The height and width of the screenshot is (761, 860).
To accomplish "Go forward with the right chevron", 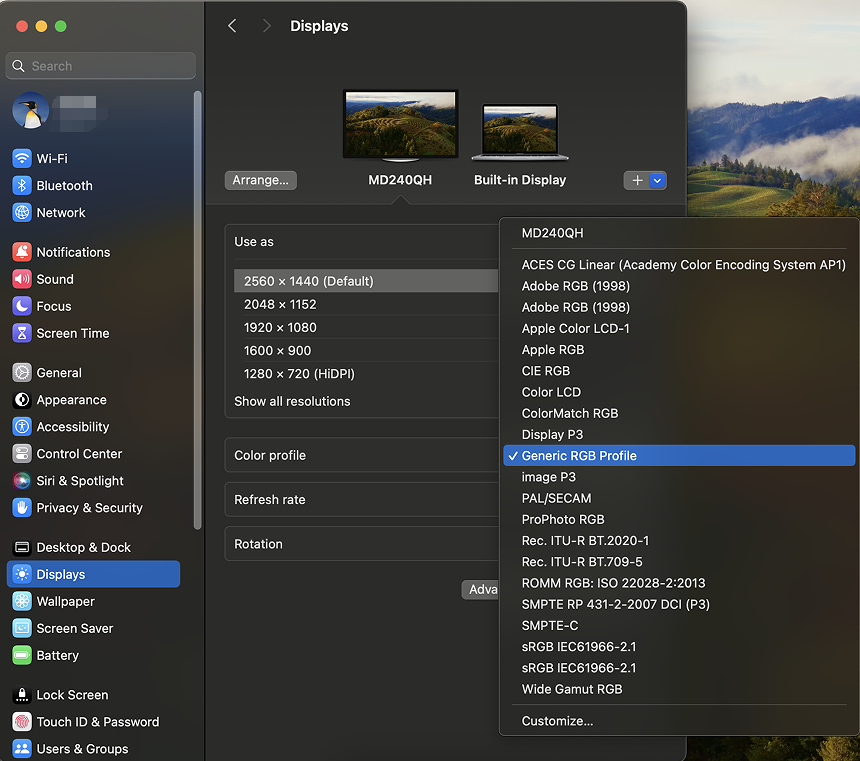I will tap(267, 26).
